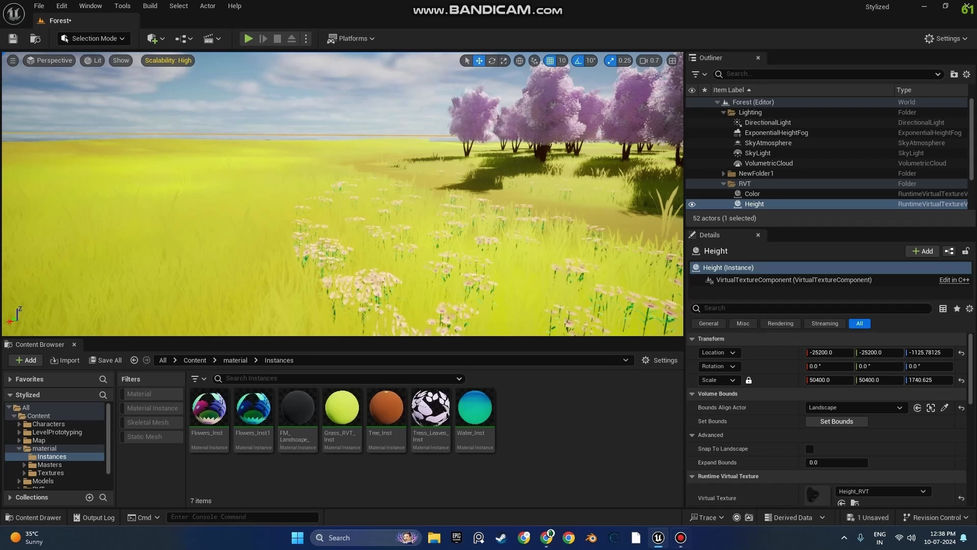Switch to Rendering filter tab in Details
This screenshot has height=550, width=977.
pyautogui.click(x=780, y=324)
